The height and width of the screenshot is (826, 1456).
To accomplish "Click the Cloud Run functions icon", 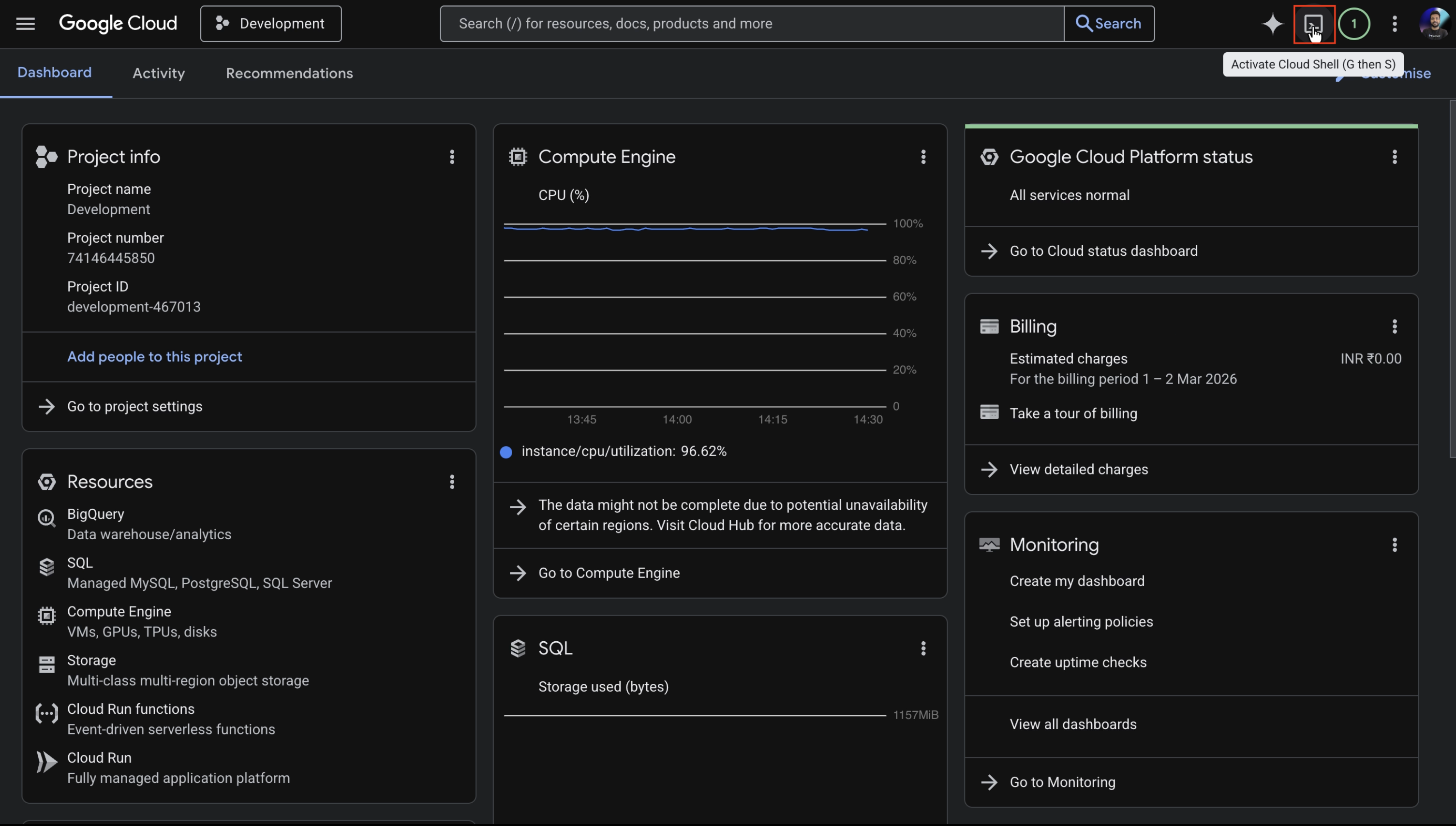I will [46, 713].
